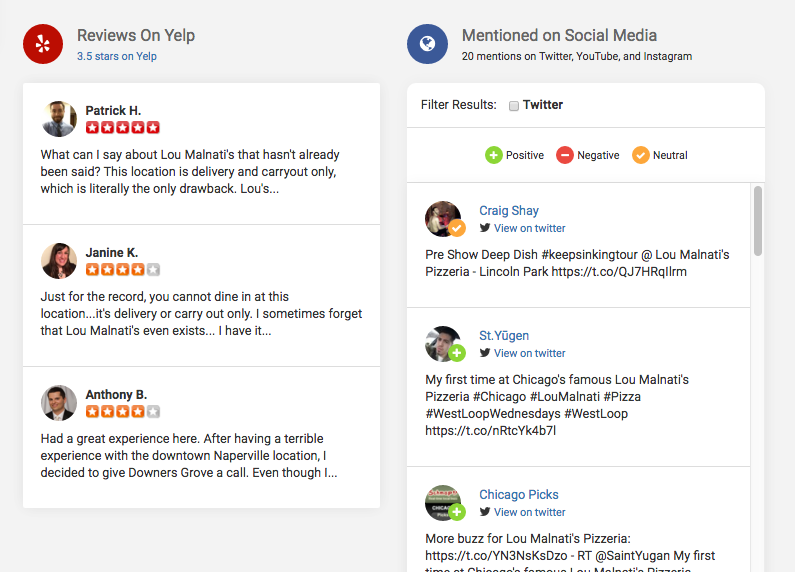Click the Anthony B. reviewer name
The width and height of the screenshot is (795, 572).
[116, 395]
